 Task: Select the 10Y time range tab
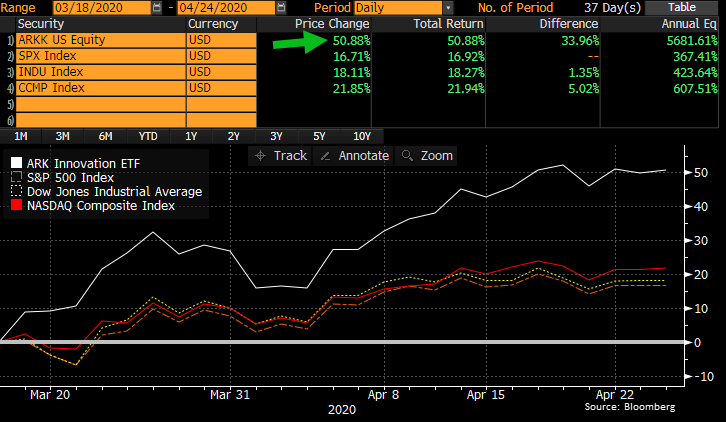point(362,136)
